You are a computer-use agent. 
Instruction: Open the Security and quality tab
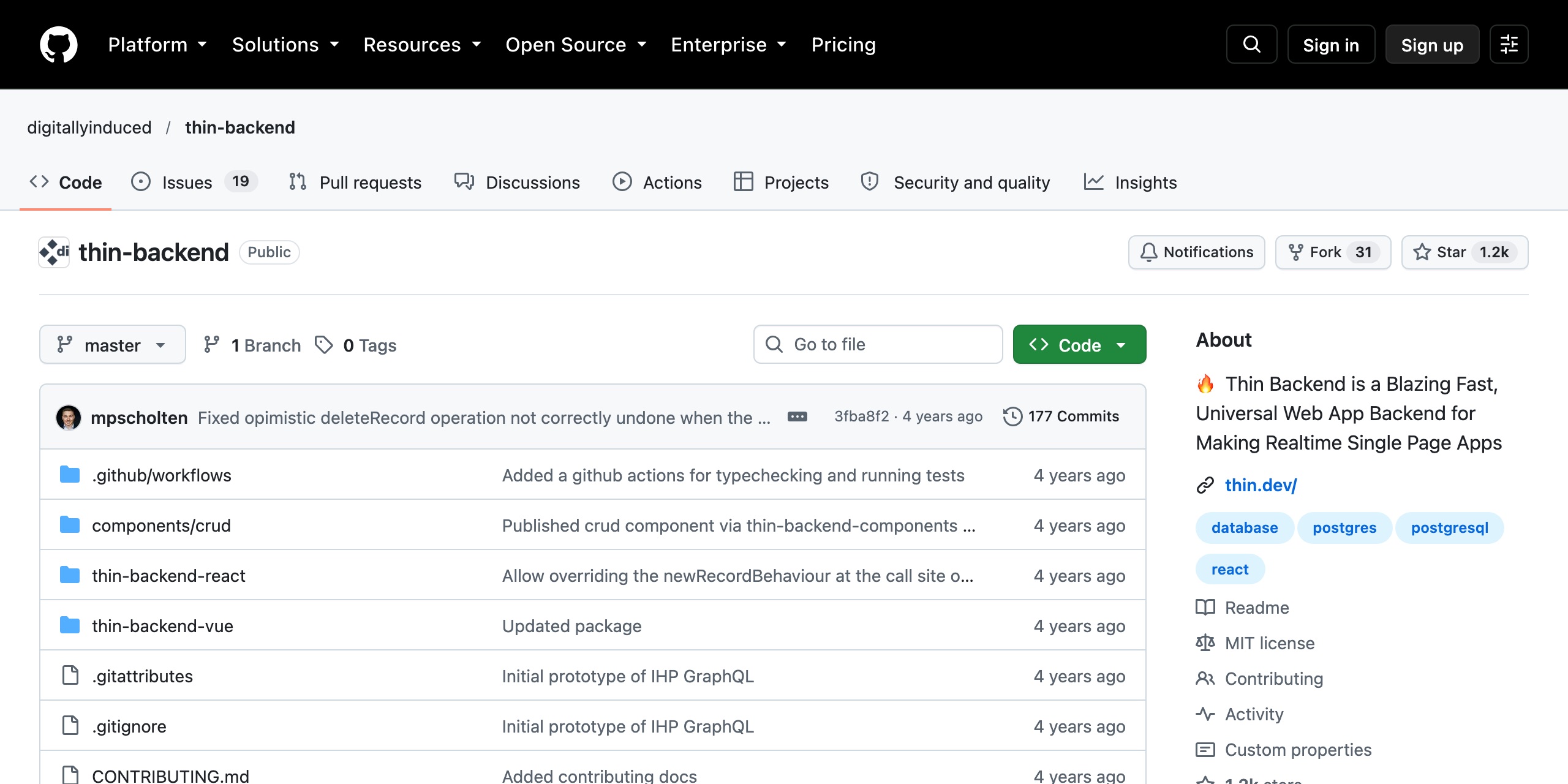[956, 182]
